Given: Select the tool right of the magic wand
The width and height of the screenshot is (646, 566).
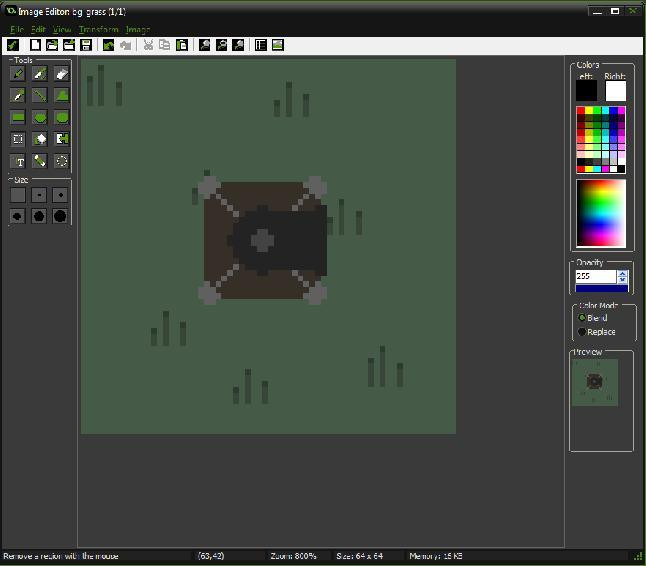Looking at the screenshot, I should (x=61, y=139).
